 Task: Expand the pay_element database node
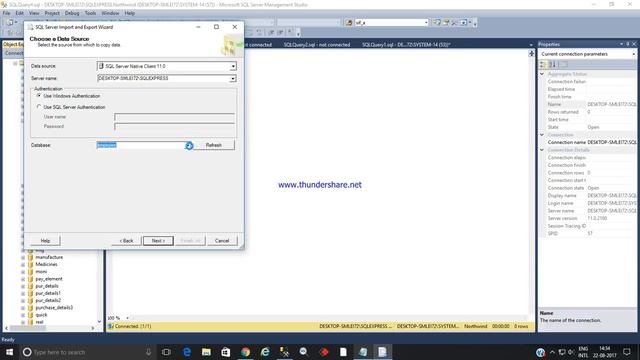pos(23,279)
